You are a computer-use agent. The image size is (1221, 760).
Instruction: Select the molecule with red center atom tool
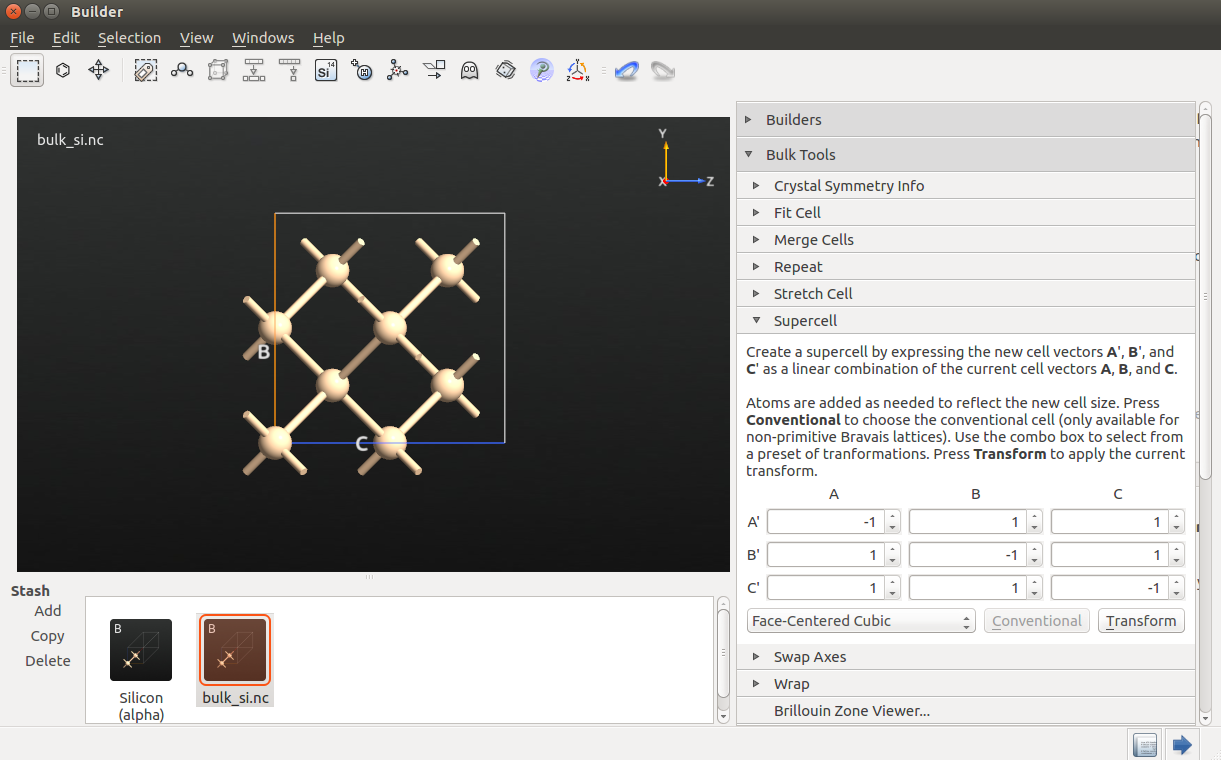tap(398, 71)
